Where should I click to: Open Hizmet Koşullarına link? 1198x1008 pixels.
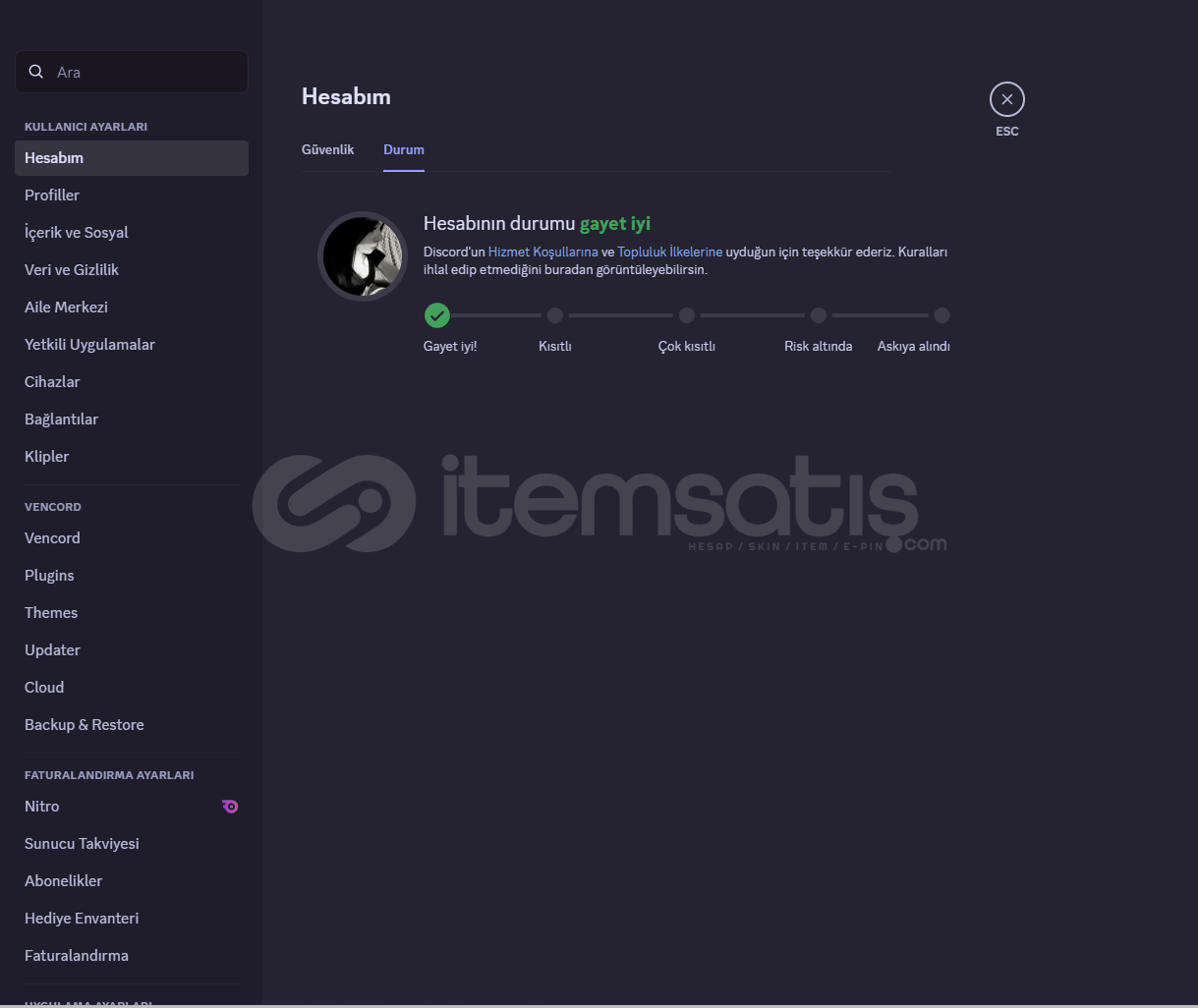(543, 252)
